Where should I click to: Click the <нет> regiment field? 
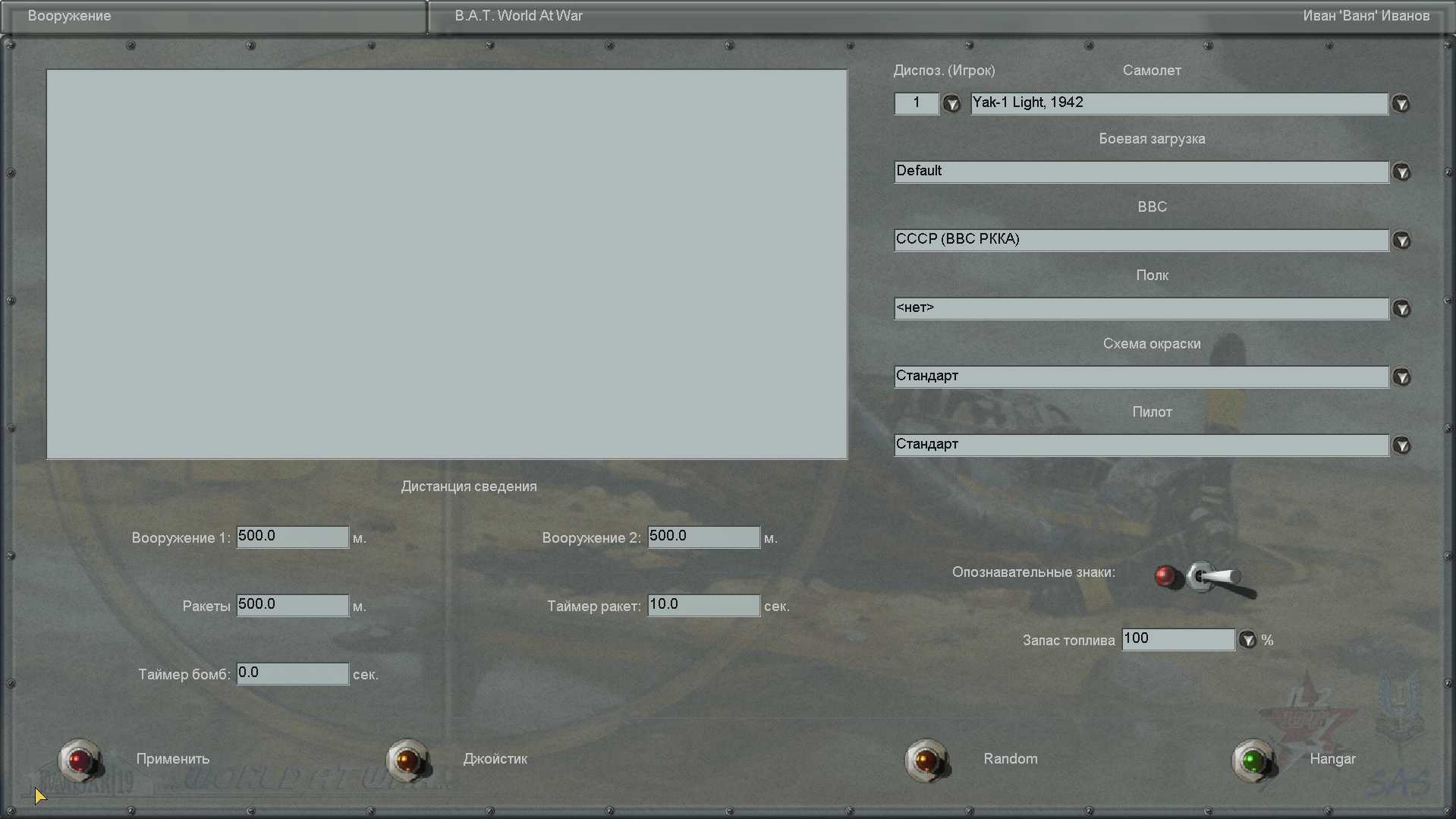(1141, 308)
